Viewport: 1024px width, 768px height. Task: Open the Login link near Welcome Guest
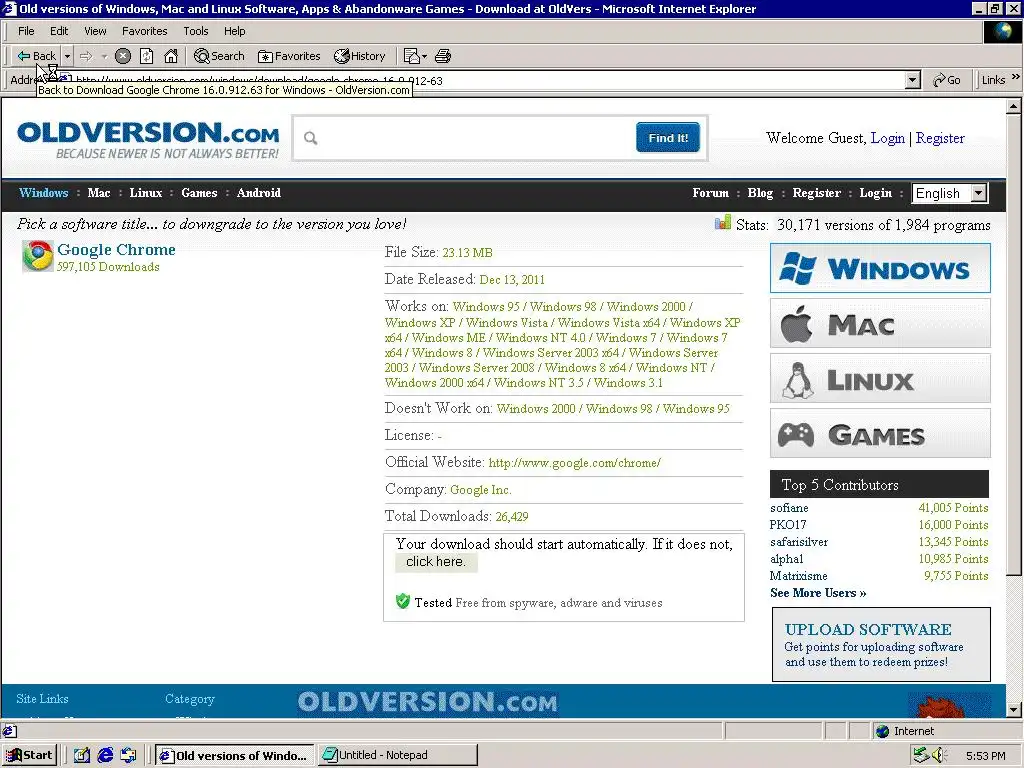coord(888,138)
